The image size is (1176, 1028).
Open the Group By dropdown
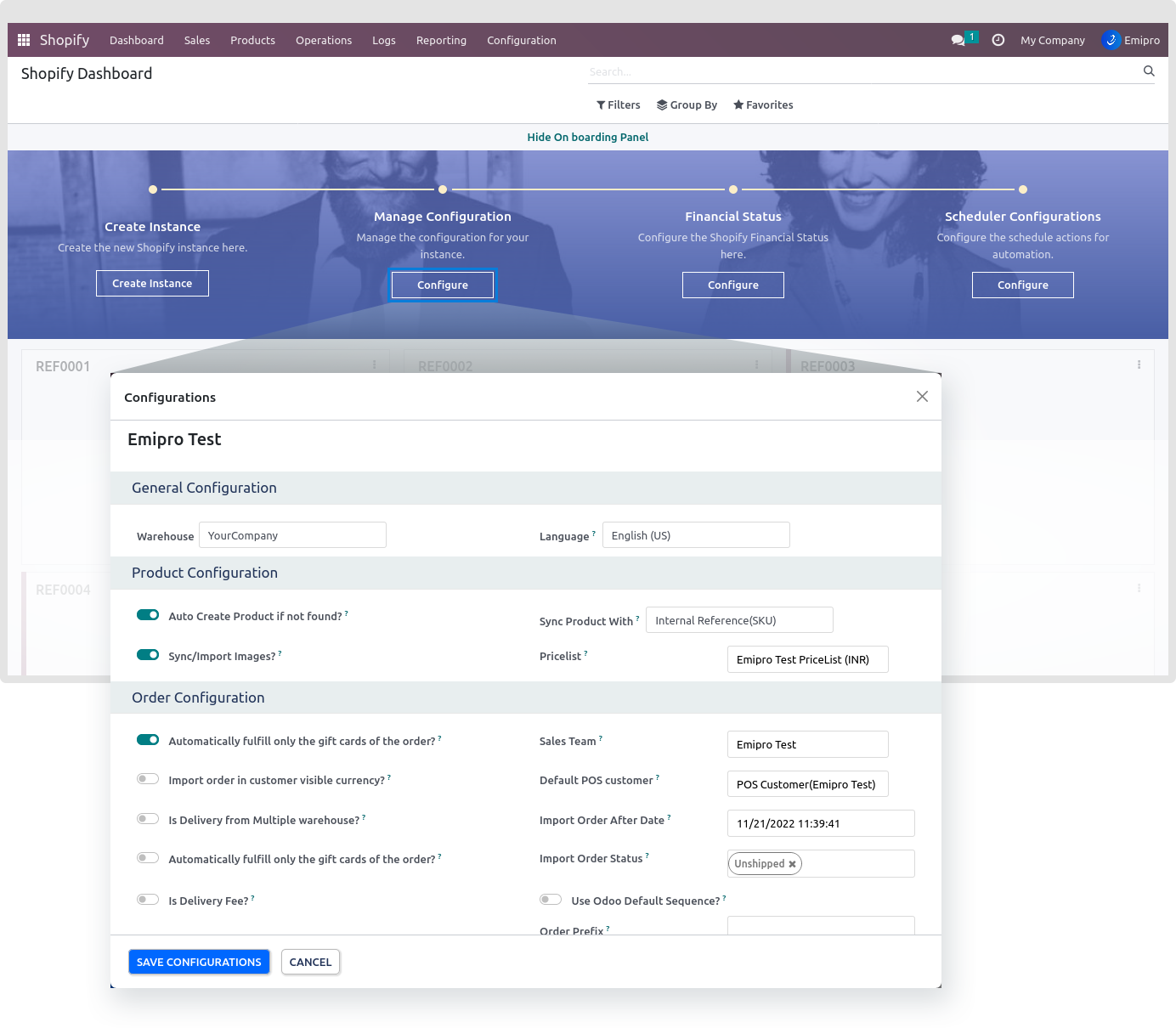[687, 105]
